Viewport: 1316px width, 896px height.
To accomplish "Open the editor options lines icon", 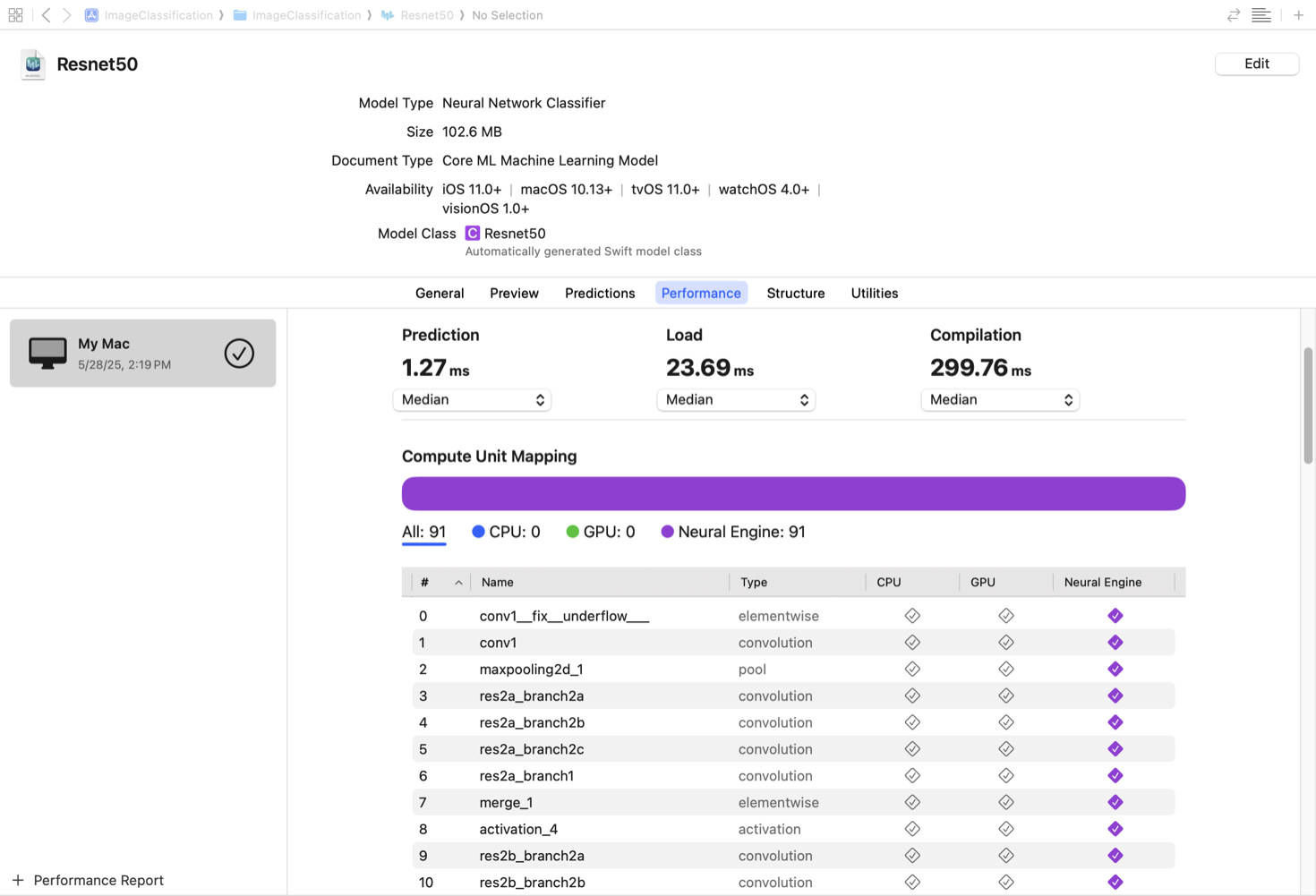I will (1261, 15).
